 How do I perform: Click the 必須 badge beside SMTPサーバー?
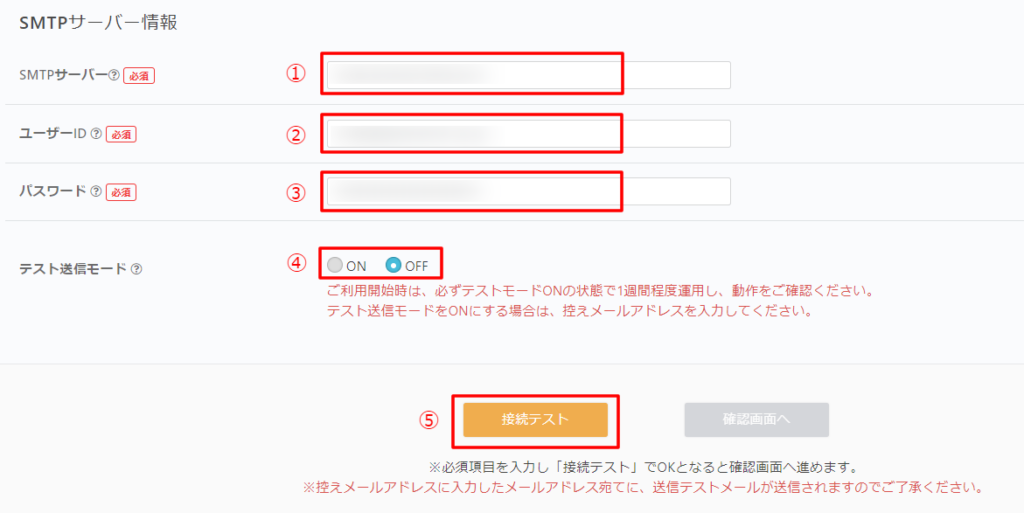click(x=138, y=76)
